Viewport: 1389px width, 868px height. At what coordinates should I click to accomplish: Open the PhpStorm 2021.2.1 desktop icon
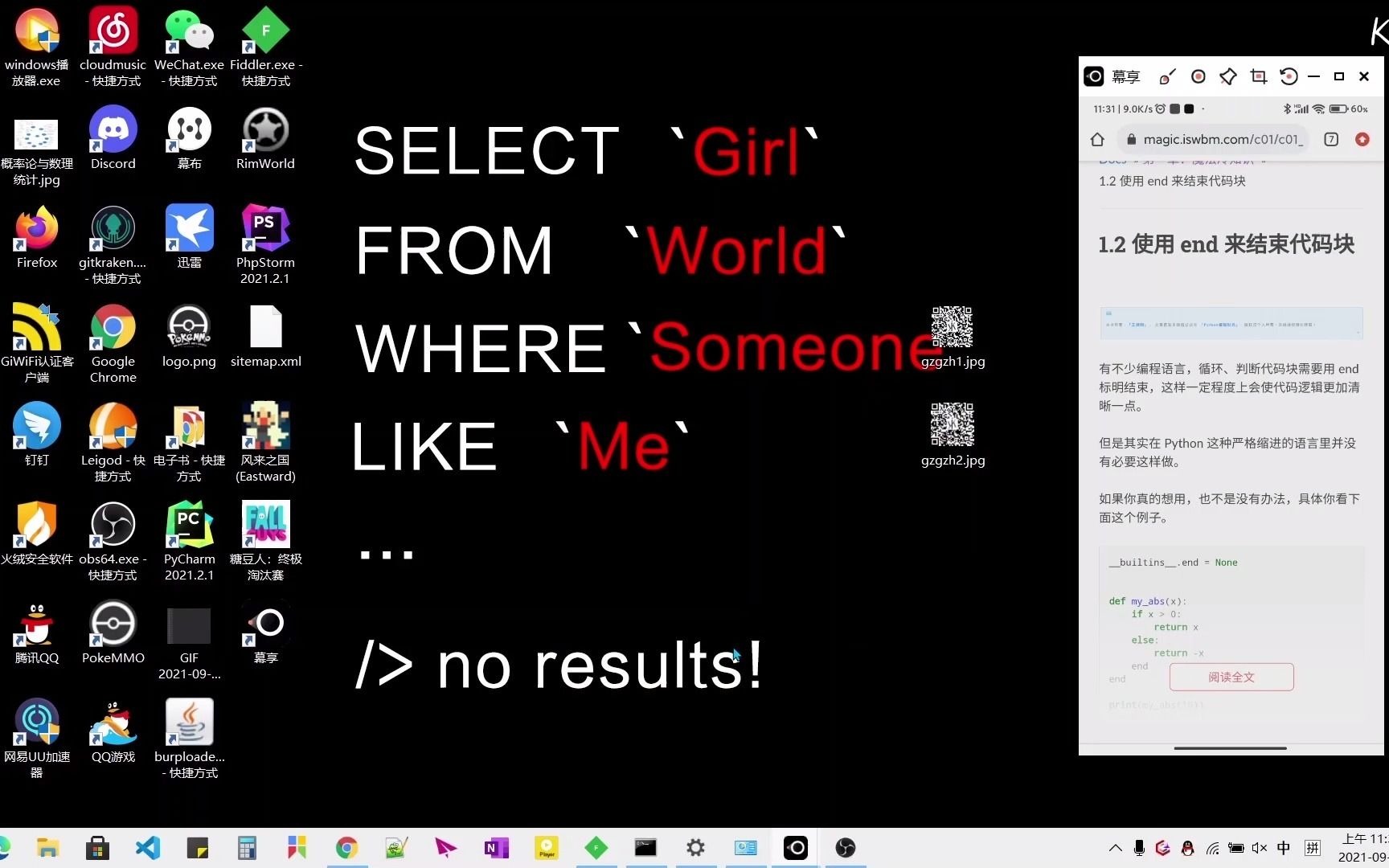pos(266,245)
